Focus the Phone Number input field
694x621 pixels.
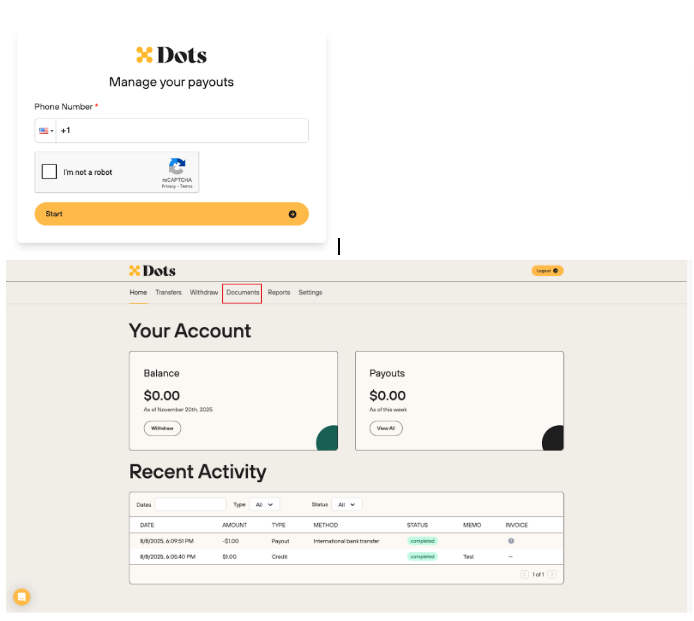click(x=182, y=131)
